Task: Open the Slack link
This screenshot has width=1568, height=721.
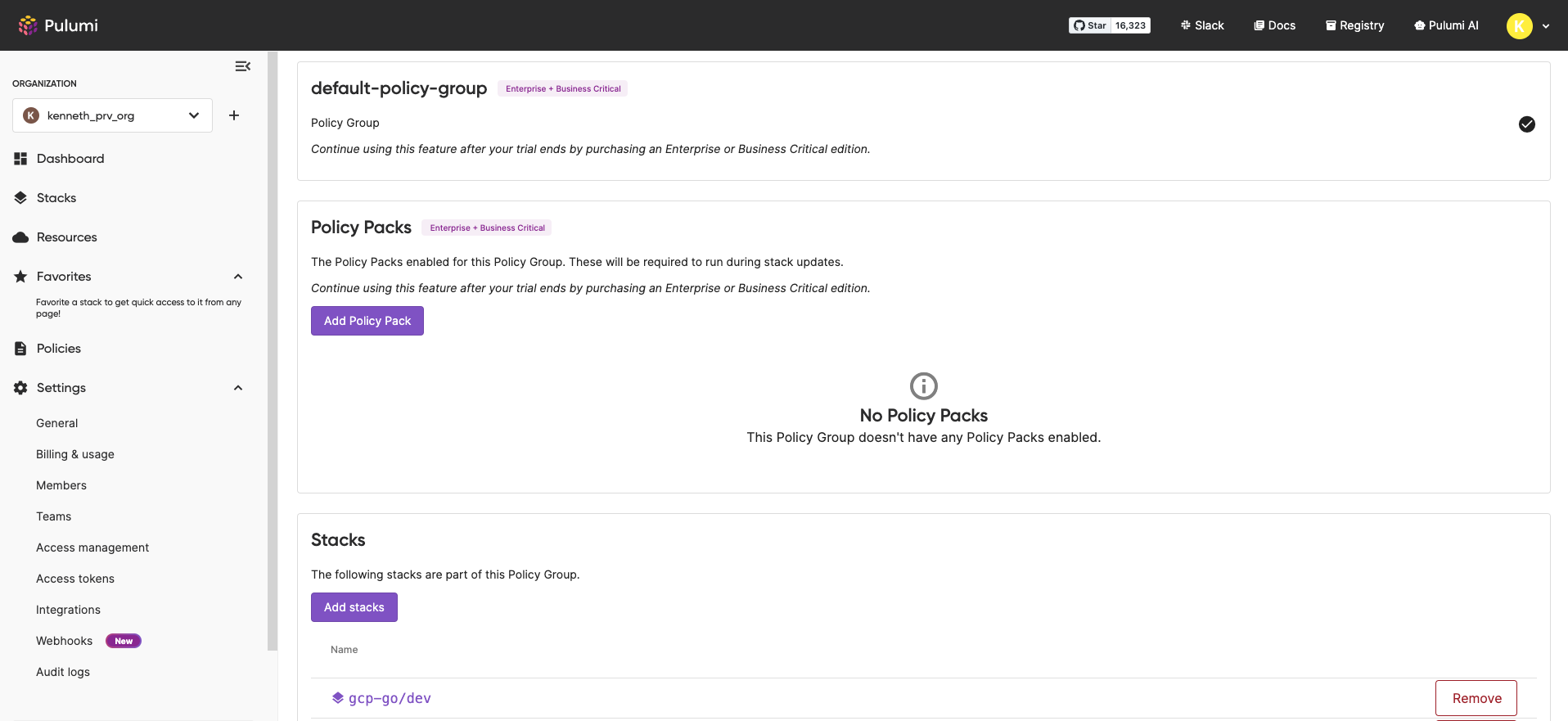Action: (x=1202, y=25)
